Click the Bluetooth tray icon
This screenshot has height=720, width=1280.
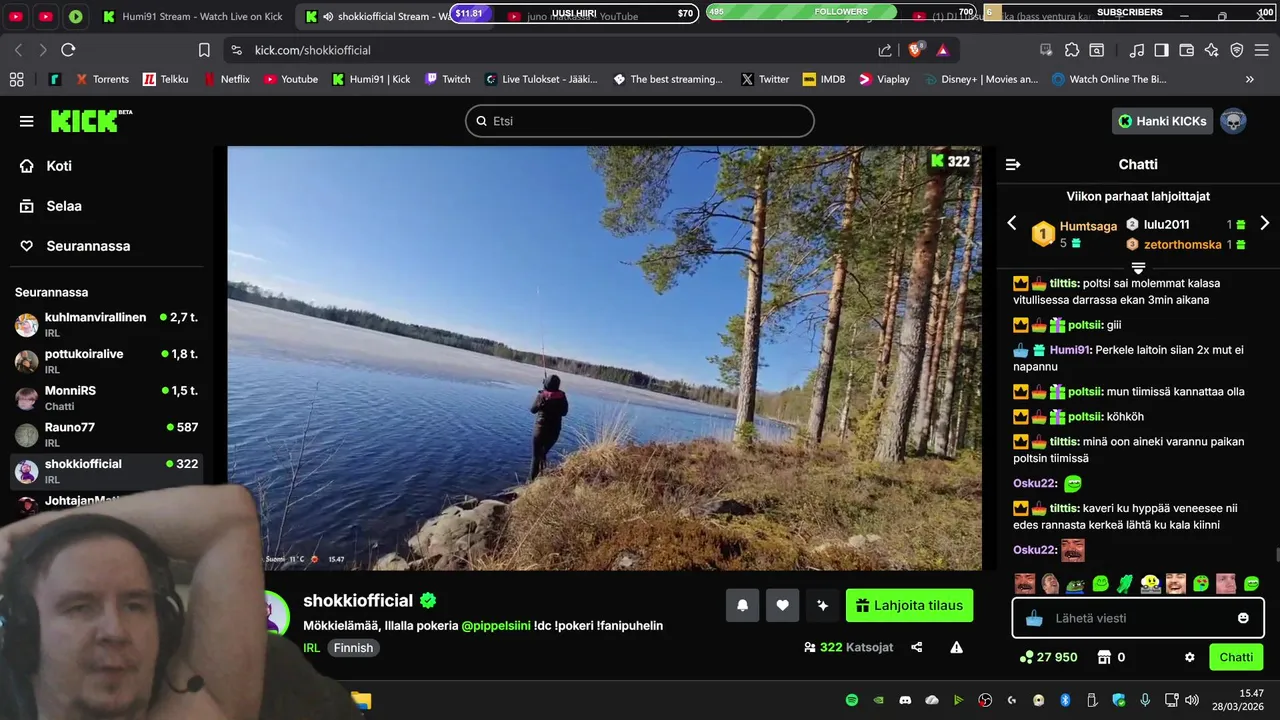(1065, 700)
